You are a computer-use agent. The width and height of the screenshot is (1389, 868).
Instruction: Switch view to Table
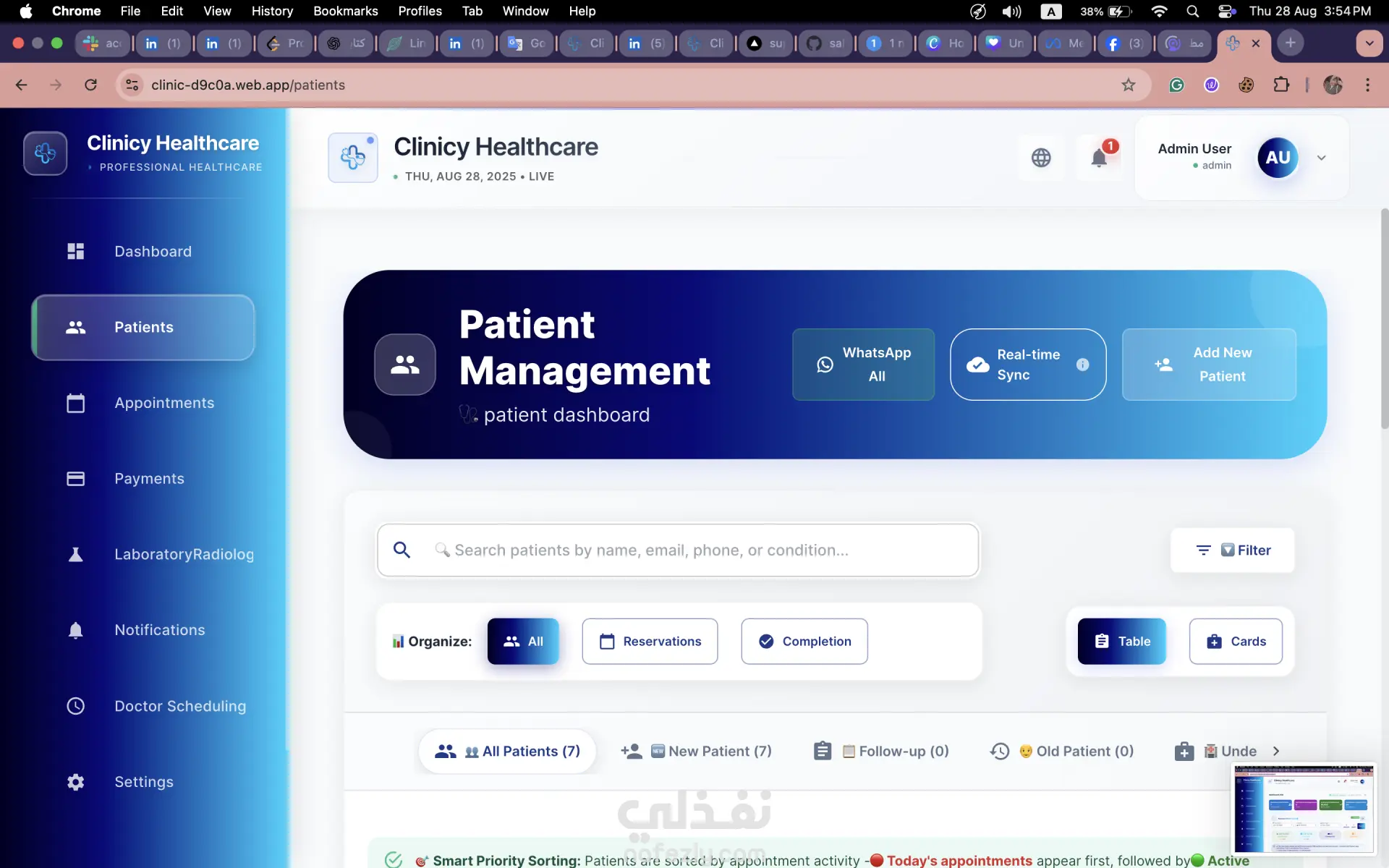[1121, 642]
